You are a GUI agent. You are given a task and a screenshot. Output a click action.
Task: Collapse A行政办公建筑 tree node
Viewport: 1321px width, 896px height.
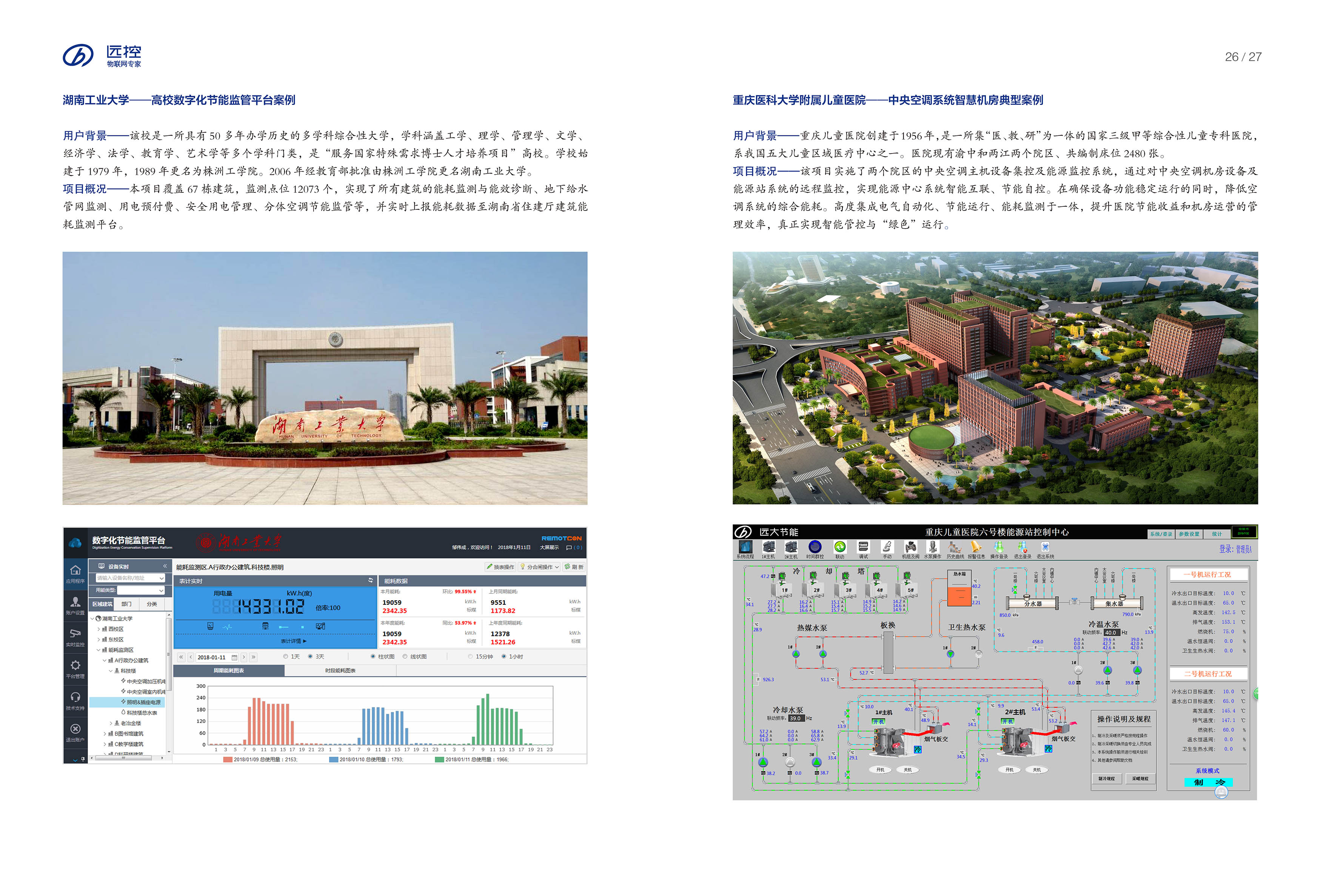pos(104,660)
